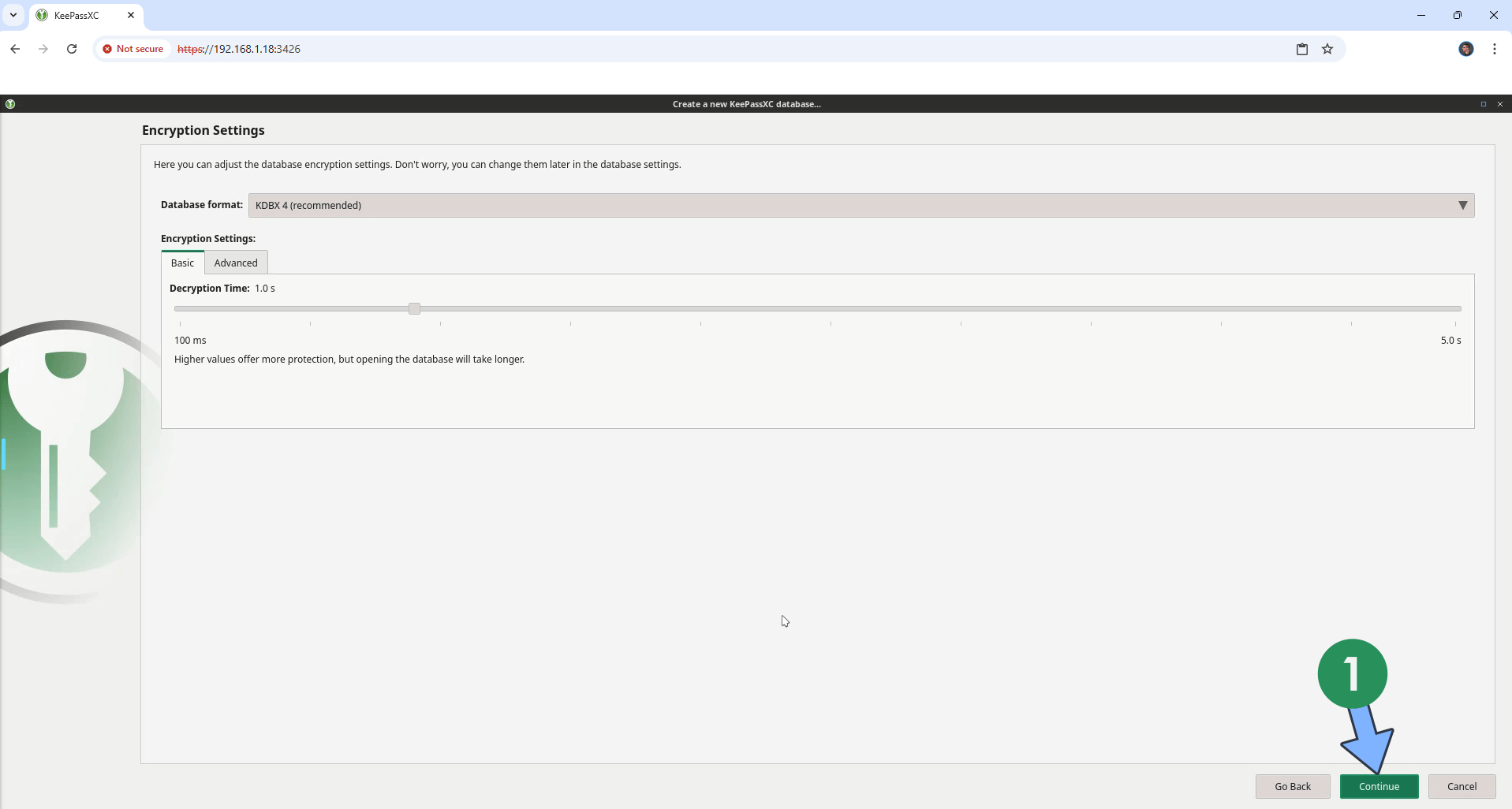Viewport: 1512px width, 809px height.
Task: Click the 5.0 s slider maximum label
Action: (1450, 341)
